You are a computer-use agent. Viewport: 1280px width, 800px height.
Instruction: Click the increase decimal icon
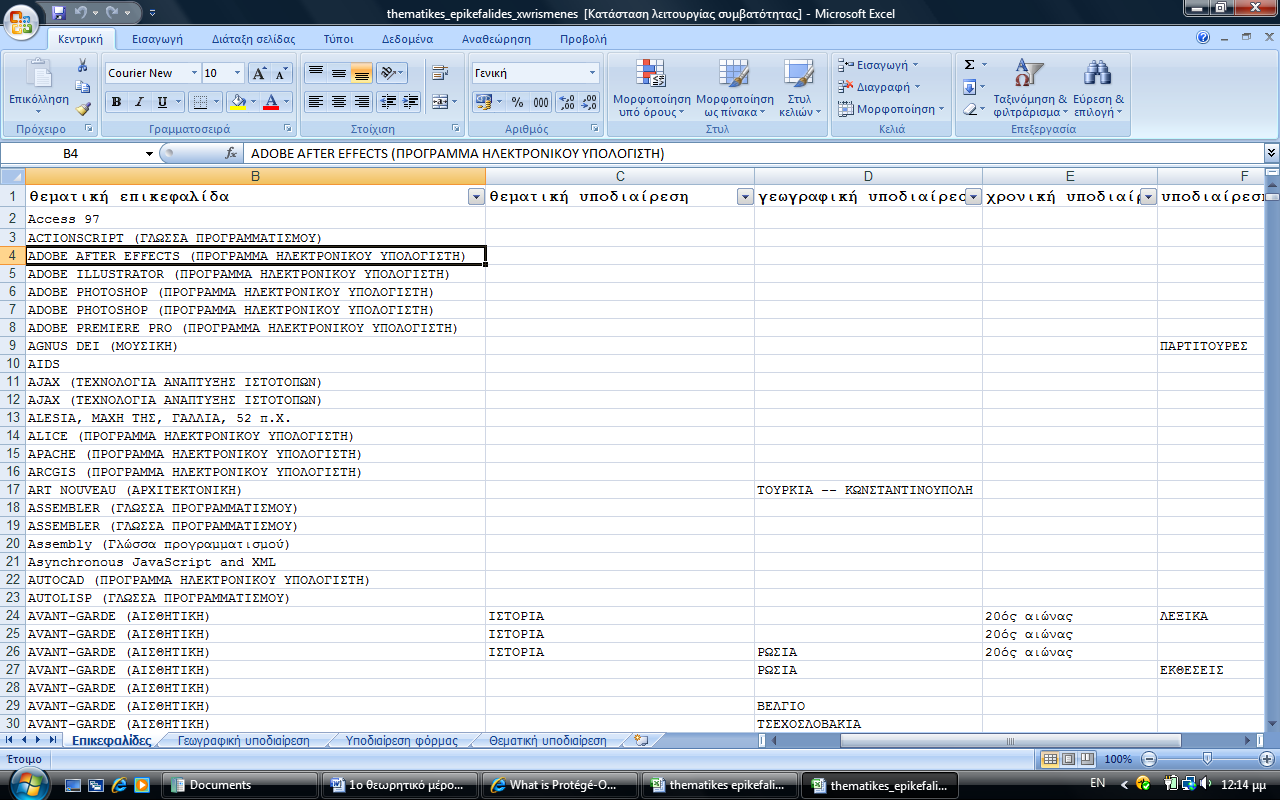566,102
